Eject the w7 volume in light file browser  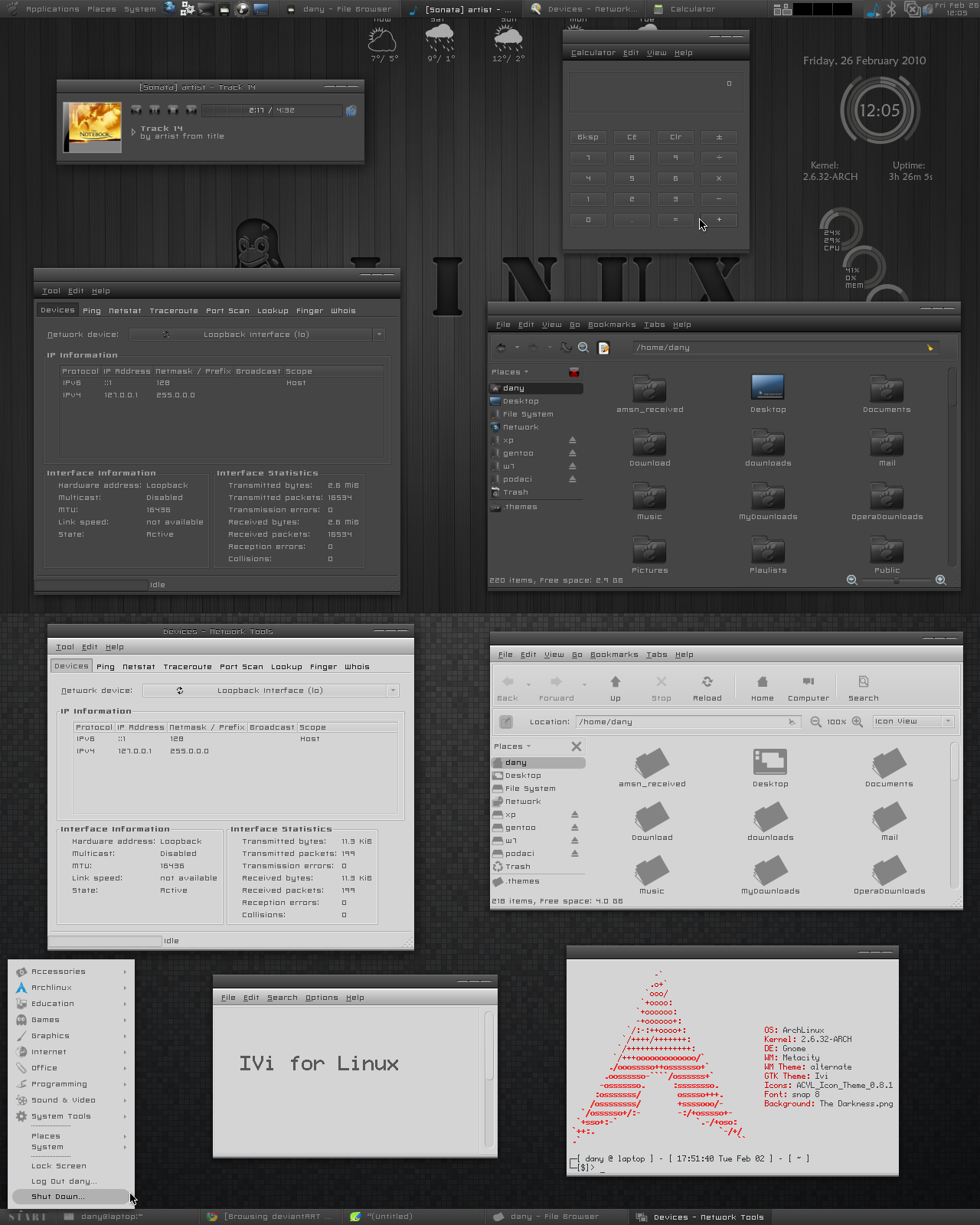coord(574,841)
